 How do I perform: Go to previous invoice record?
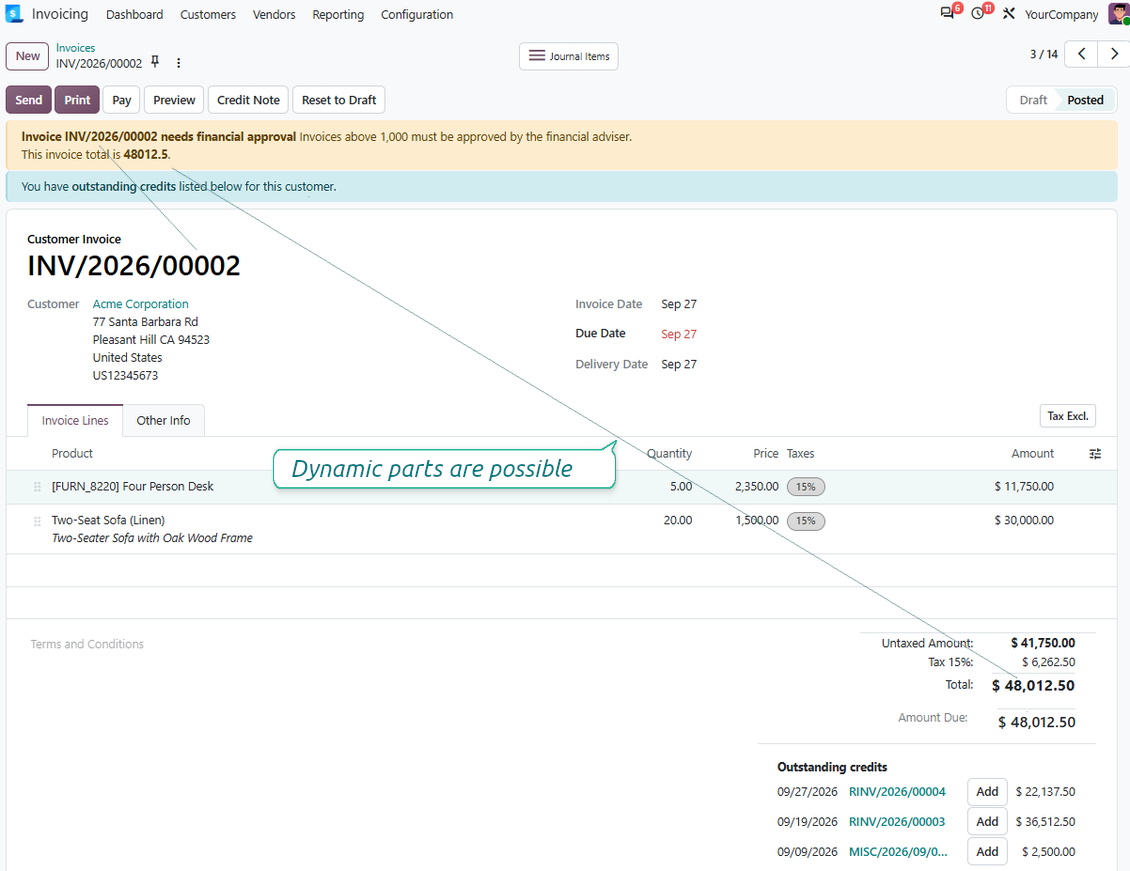point(1081,54)
